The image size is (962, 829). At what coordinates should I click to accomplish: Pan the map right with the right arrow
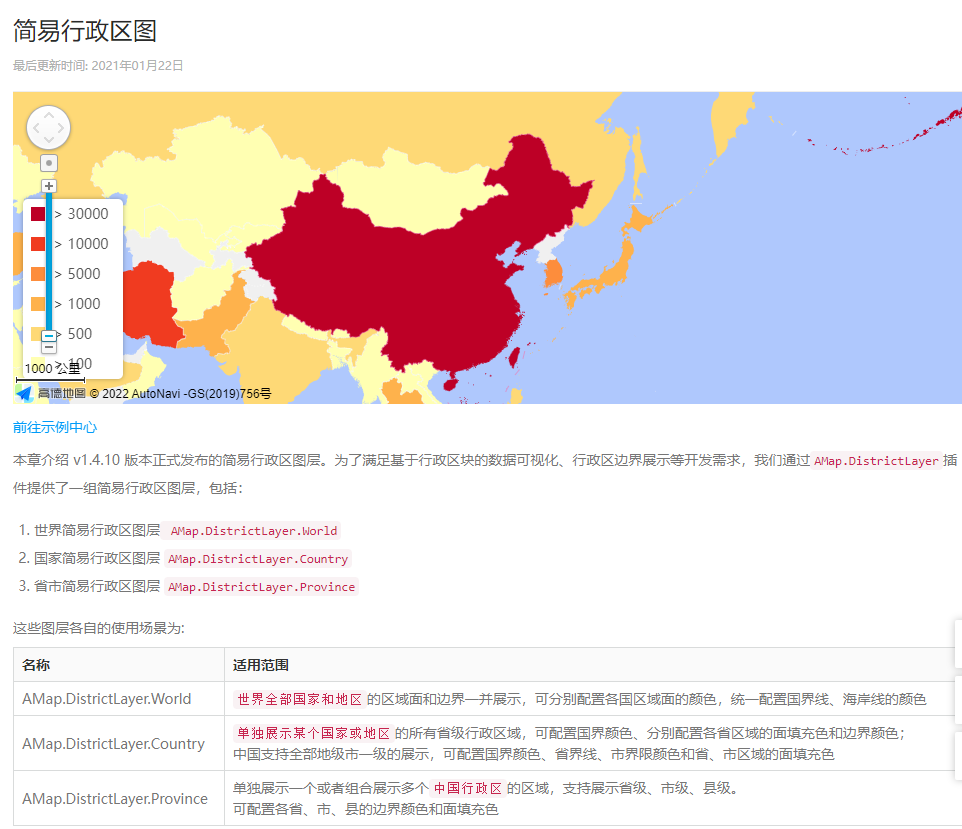[x=61, y=128]
